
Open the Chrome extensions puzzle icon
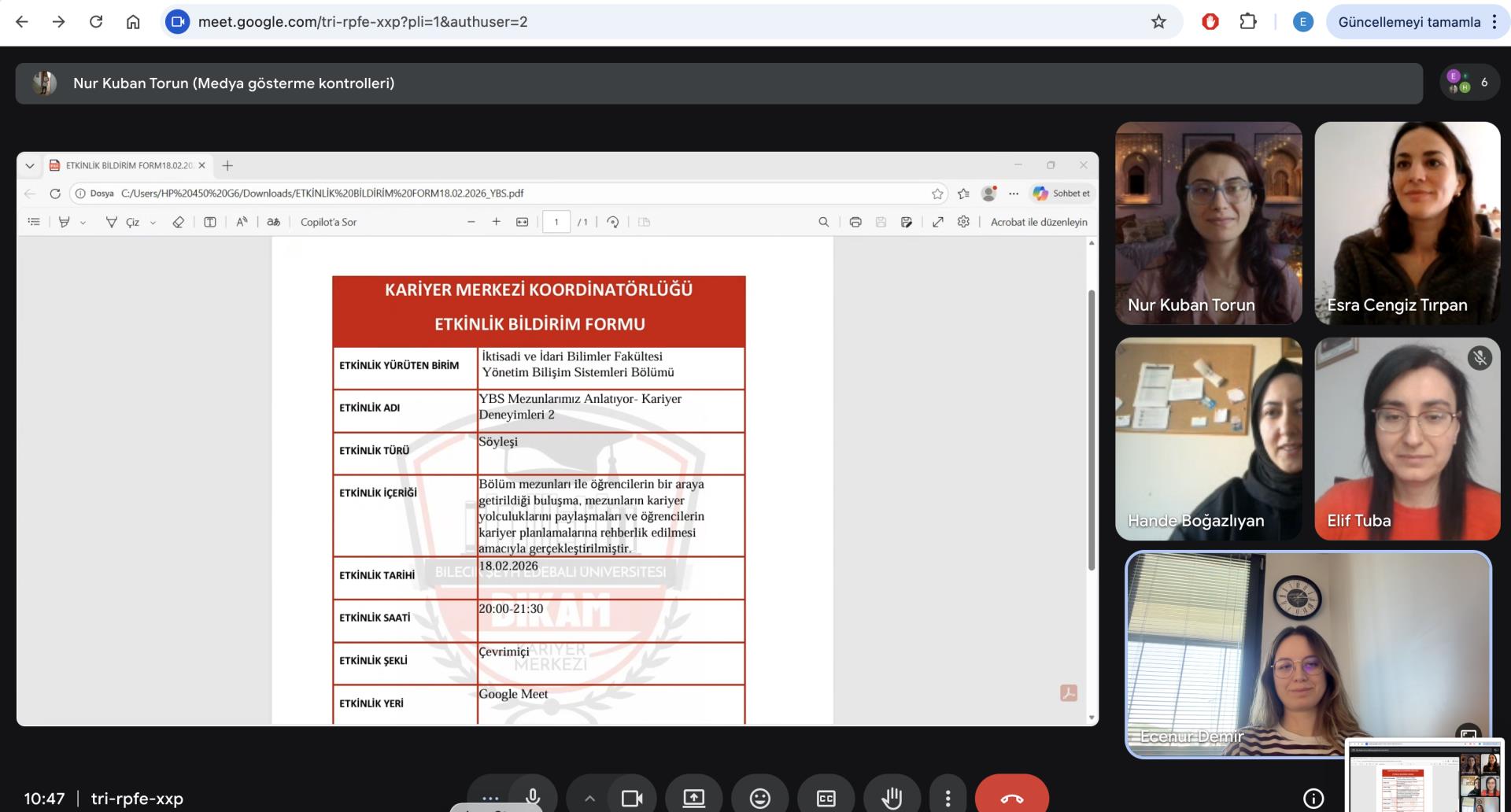coord(1248,22)
